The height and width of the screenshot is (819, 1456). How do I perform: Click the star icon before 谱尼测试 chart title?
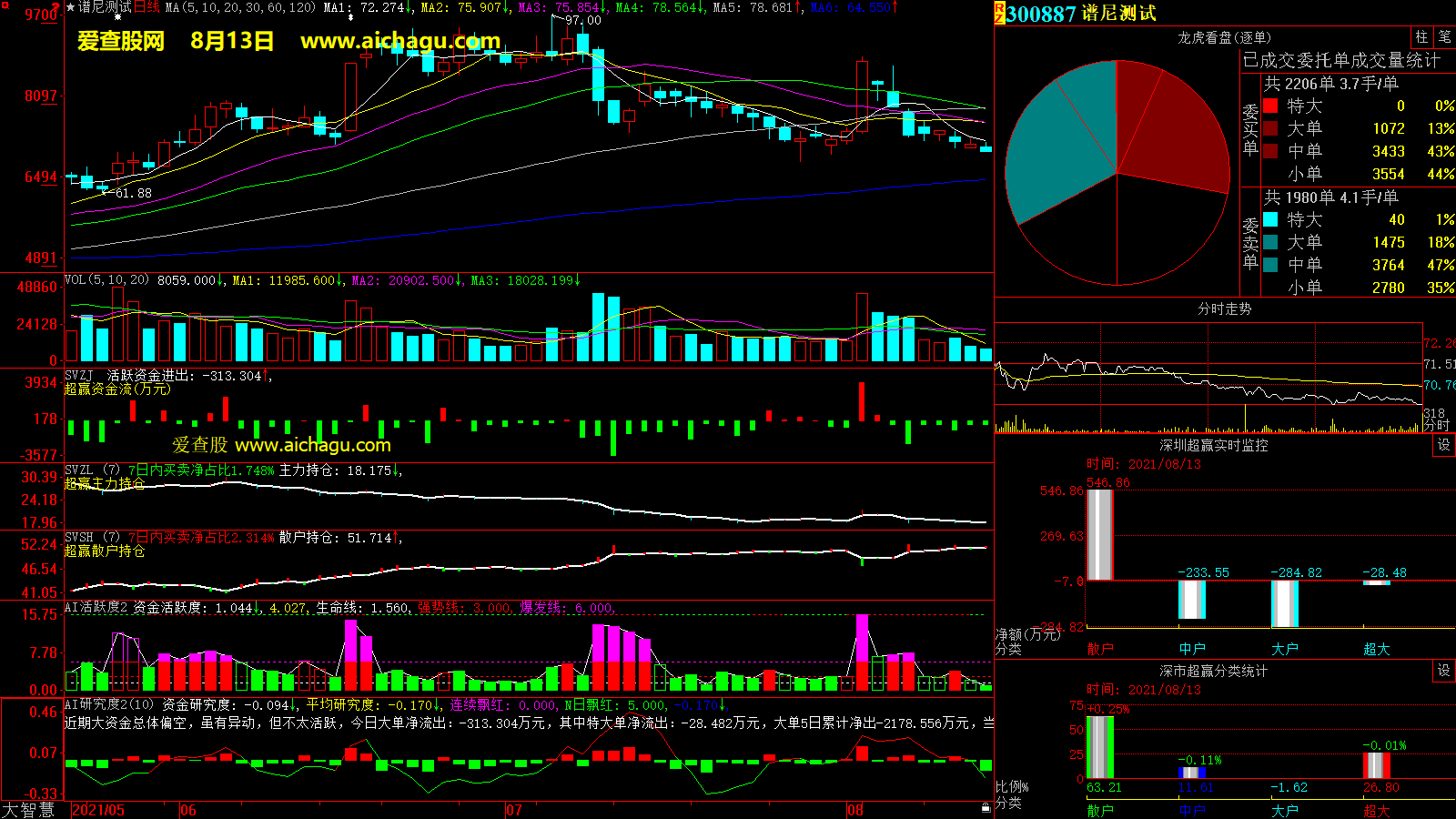71,7
